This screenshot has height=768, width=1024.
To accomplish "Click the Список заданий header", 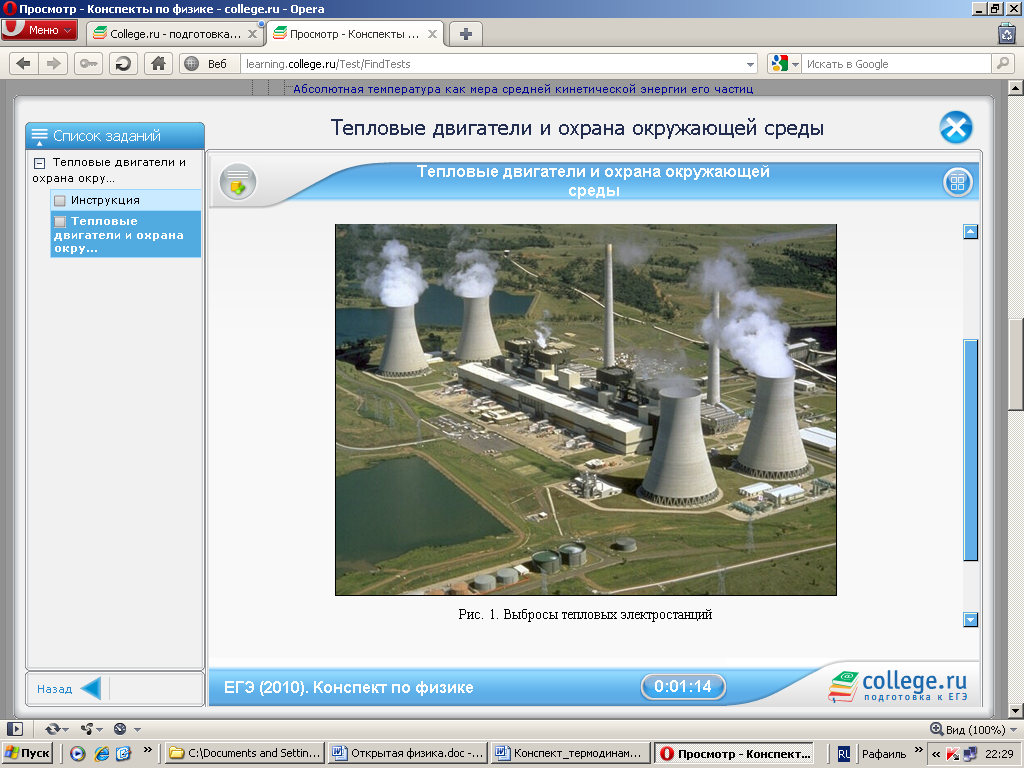I will tap(115, 136).
